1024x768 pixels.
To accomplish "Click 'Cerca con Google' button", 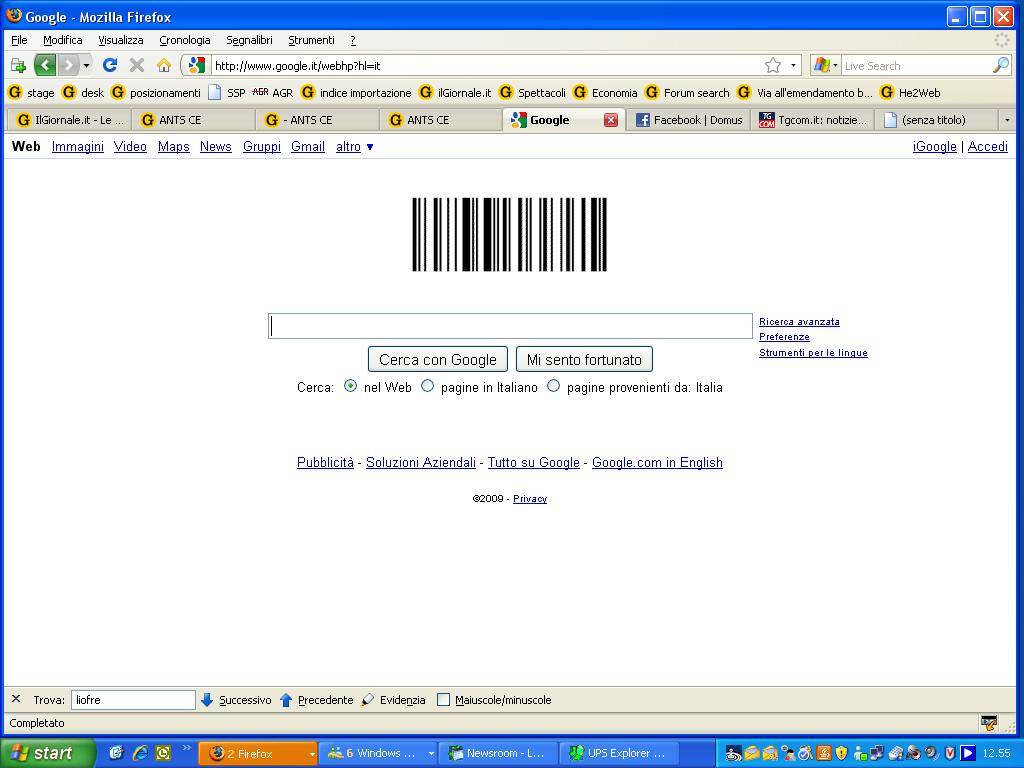I will click(x=438, y=359).
